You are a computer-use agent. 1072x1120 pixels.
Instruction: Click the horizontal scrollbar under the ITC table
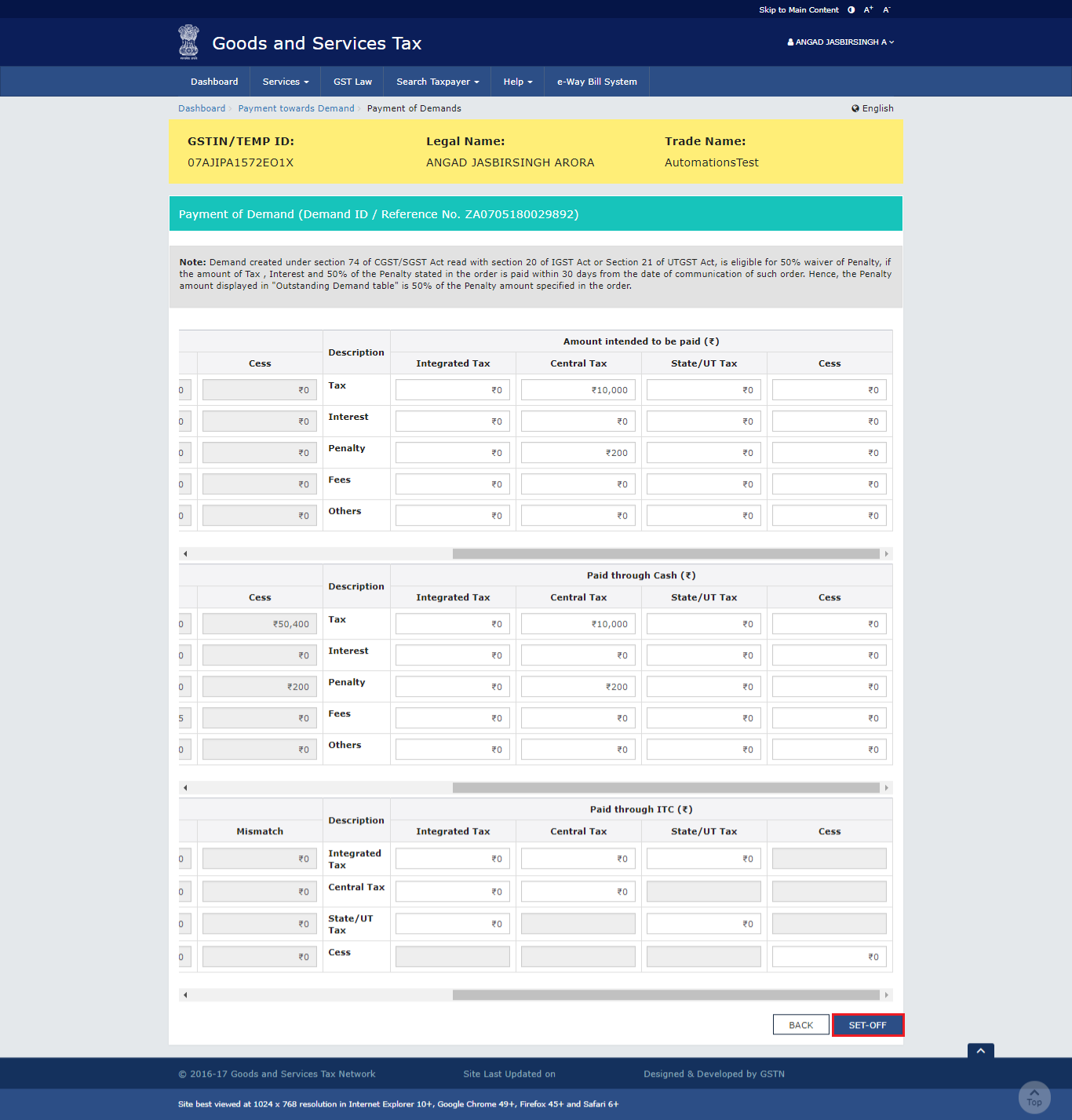click(669, 994)
